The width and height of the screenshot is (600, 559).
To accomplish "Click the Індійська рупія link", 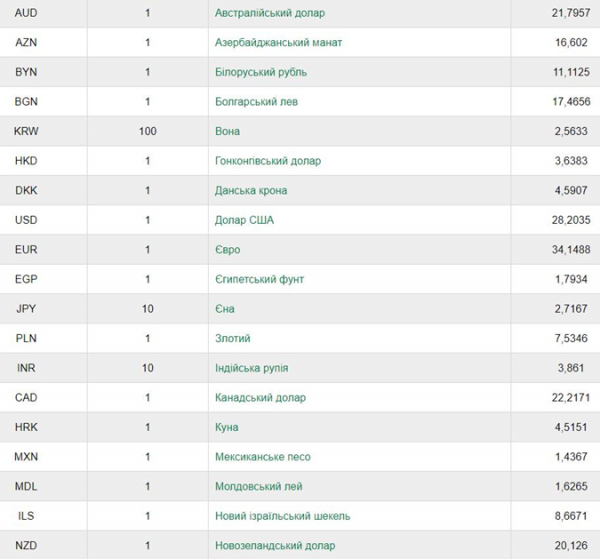I will point(251,368).
